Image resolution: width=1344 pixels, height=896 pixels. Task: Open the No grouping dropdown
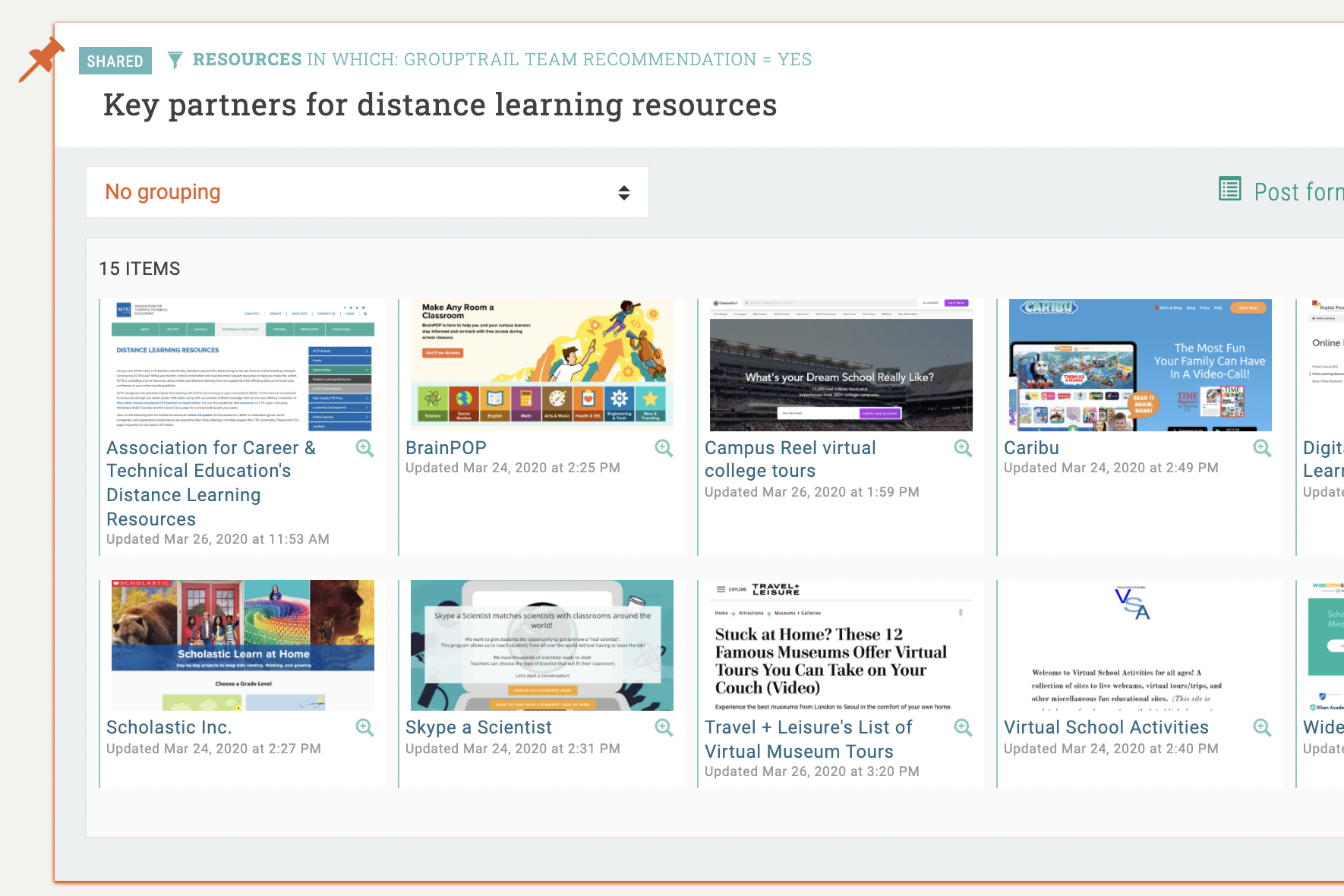click(367, 192)
